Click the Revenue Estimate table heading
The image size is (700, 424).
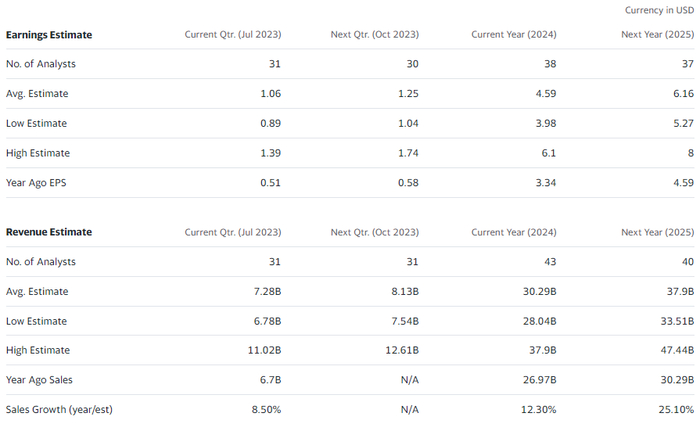click(x=49, y=232)
